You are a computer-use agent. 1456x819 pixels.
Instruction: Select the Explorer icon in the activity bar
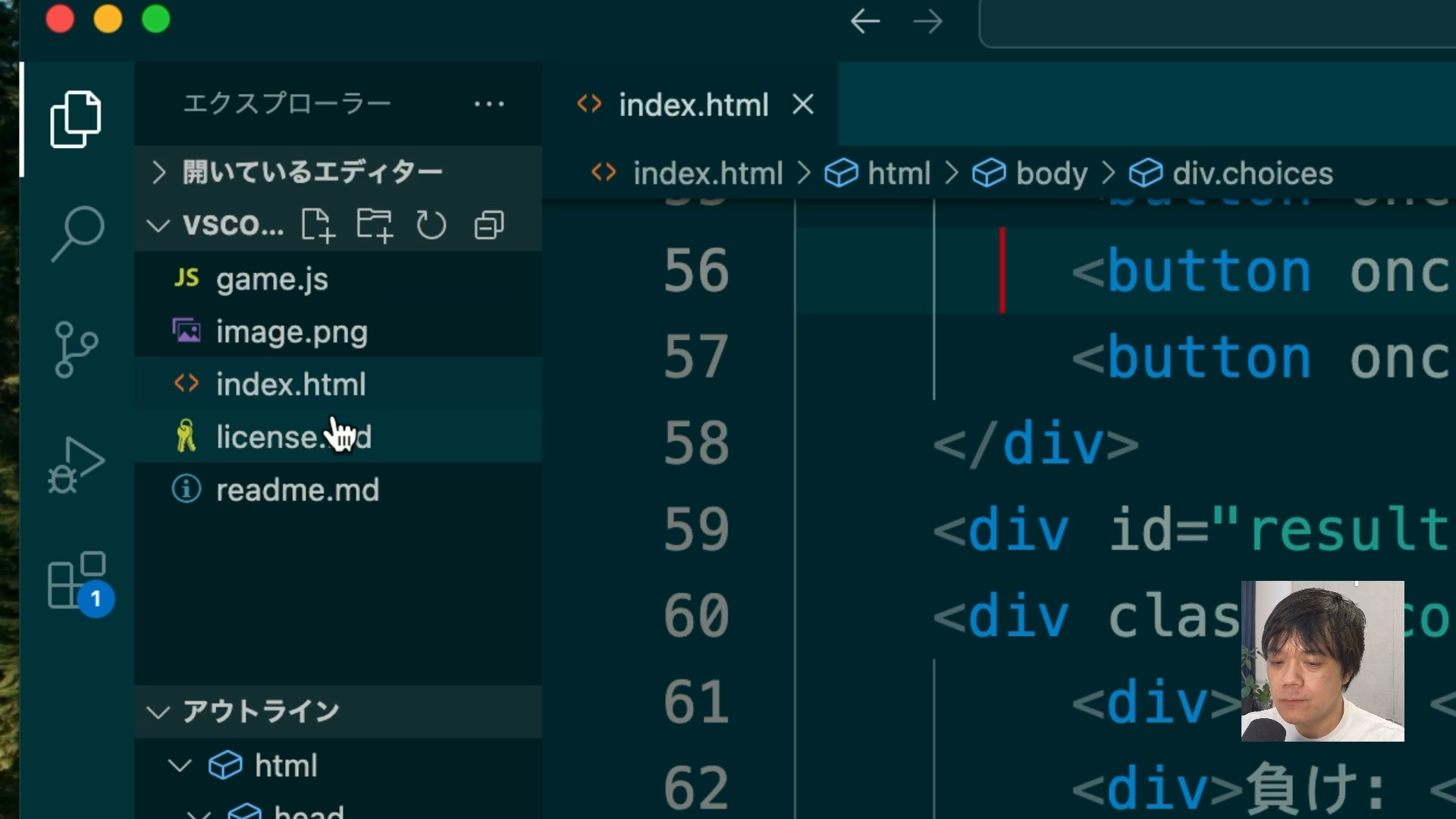75,118
